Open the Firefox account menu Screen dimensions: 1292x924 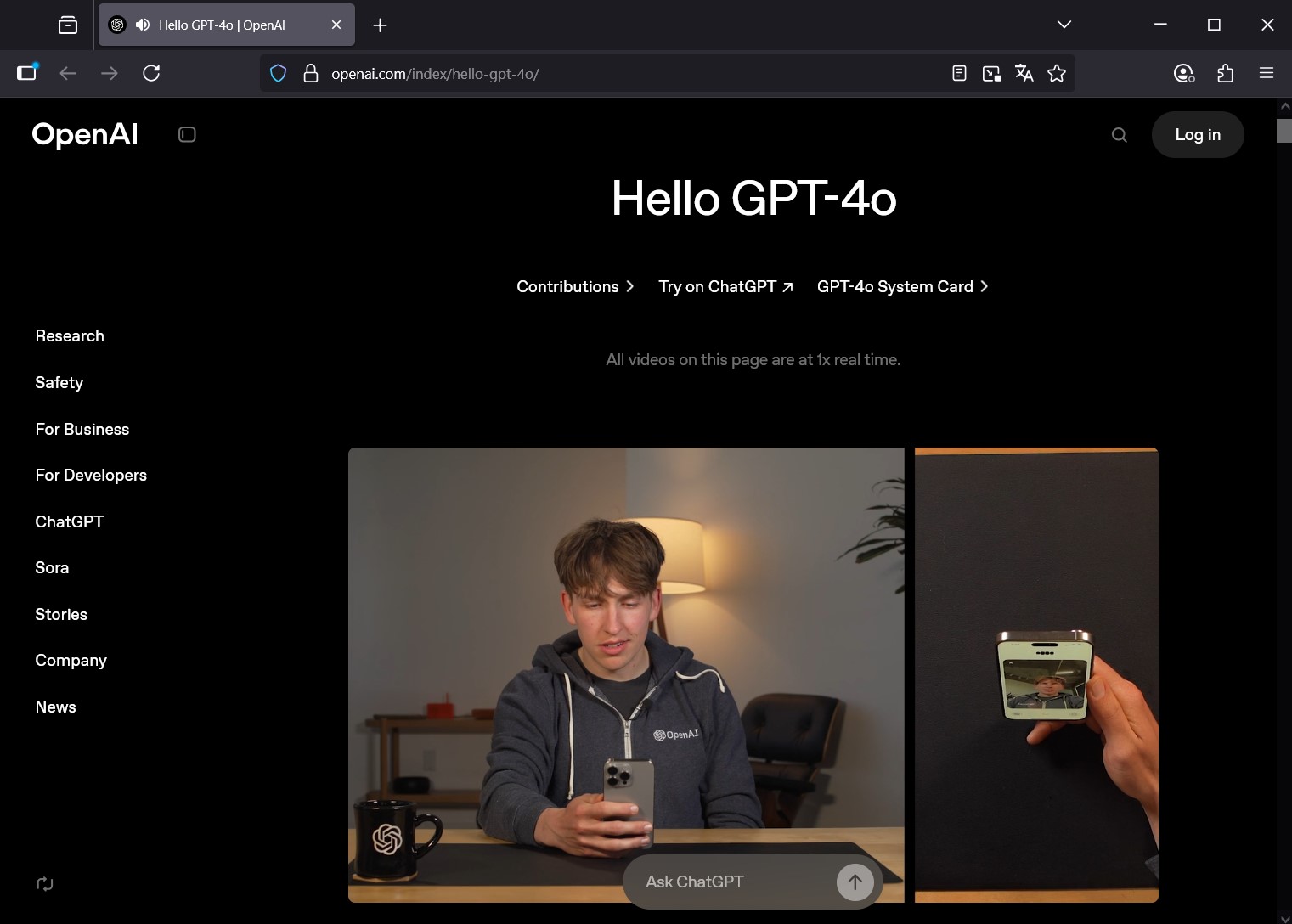(1184, 74)
